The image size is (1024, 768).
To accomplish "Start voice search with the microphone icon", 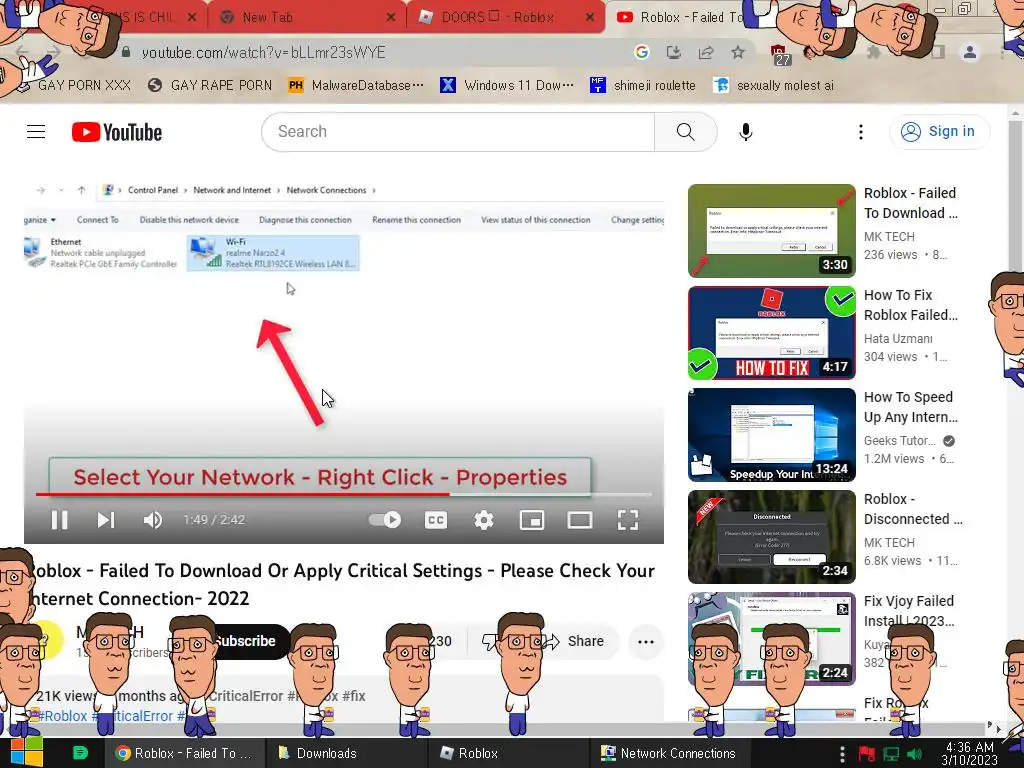I will (x=745, y=132).
